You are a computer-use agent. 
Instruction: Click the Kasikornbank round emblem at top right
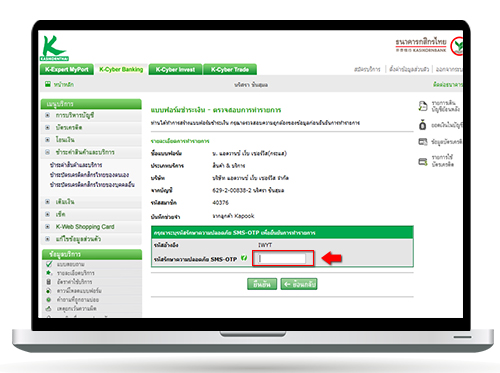[x=457, y=46]
